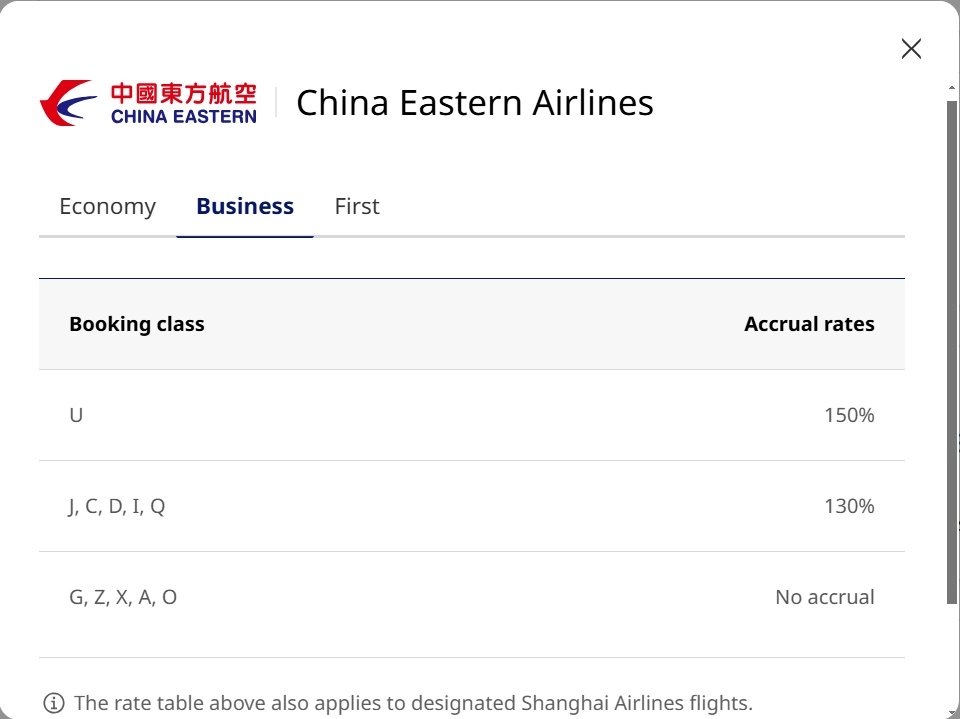Open the First class tab
This screenshot has width=960, height=719.
tap(357, 206)
